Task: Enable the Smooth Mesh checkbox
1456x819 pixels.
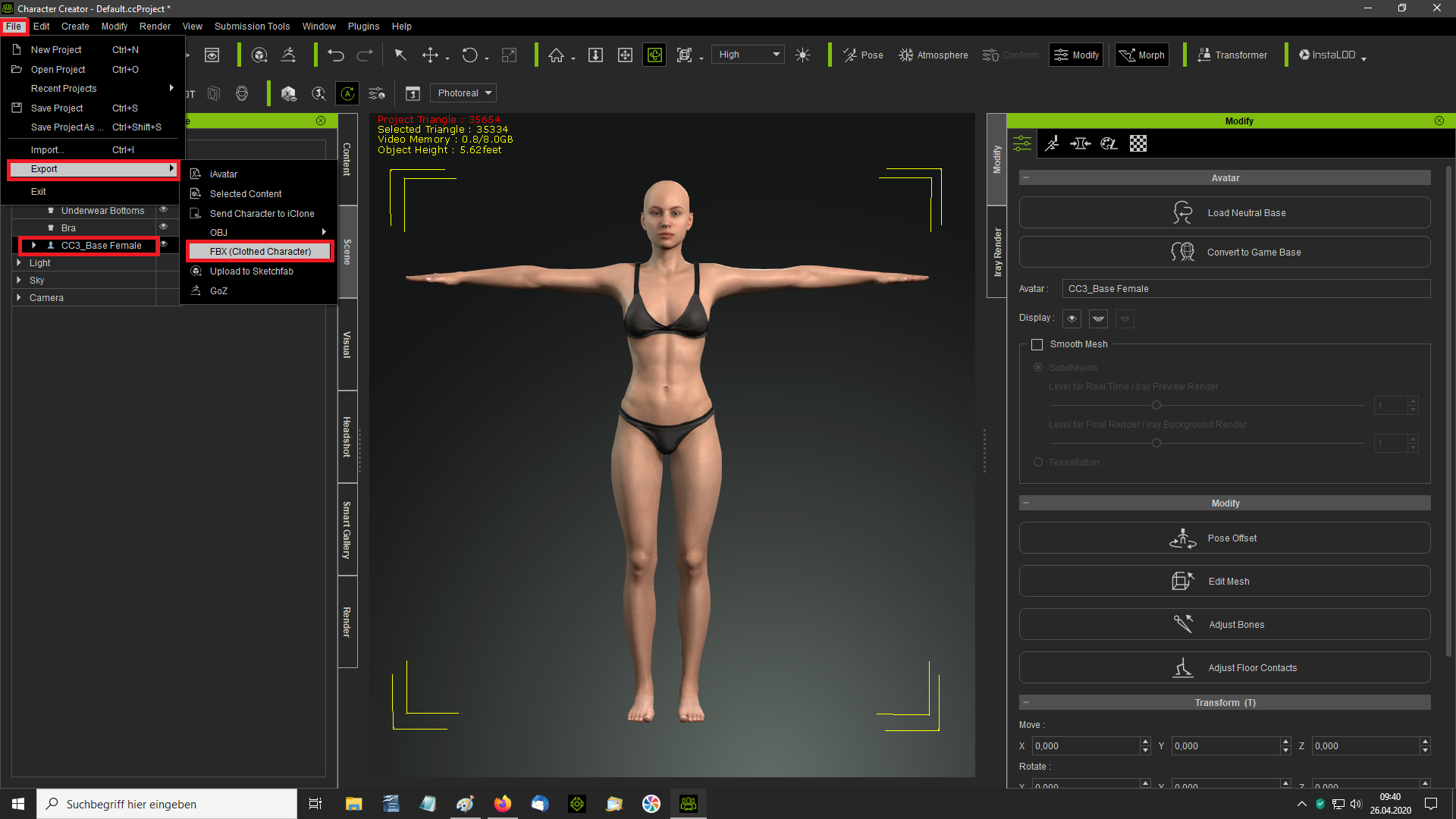Action: coord(1037,344)
